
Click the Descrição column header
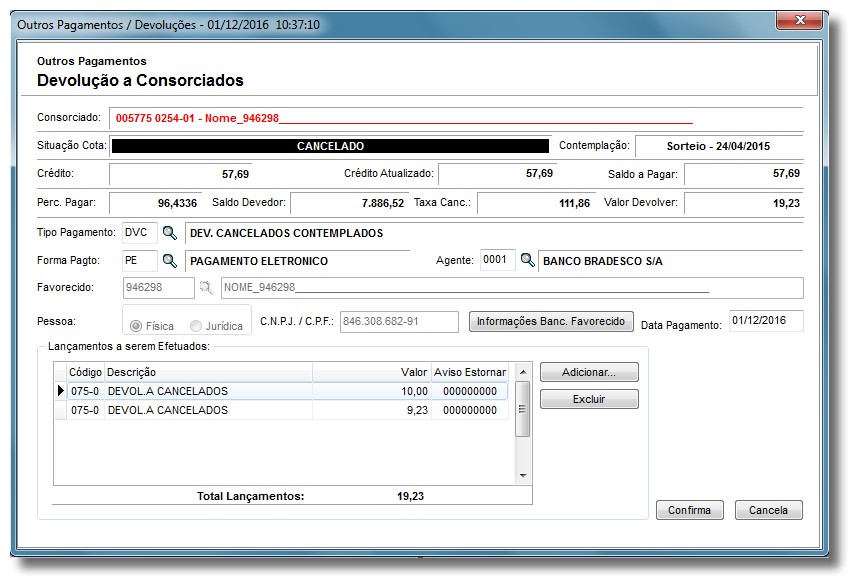click(x=208, y=372)
